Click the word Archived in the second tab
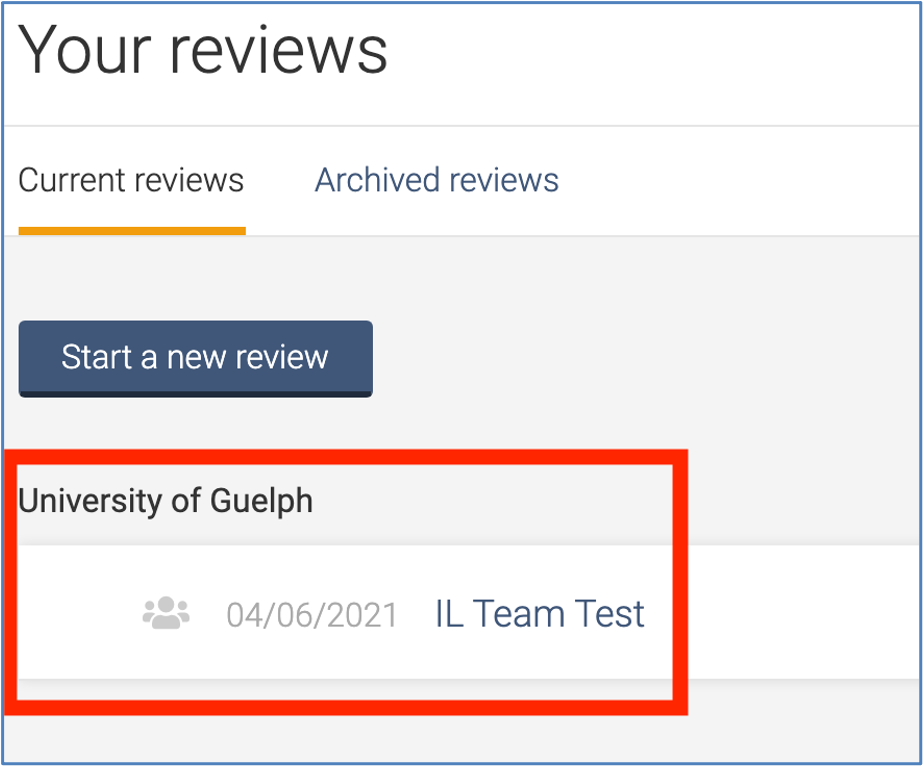Viewport: 924px width, 766px height. click(x=377, y=180)
